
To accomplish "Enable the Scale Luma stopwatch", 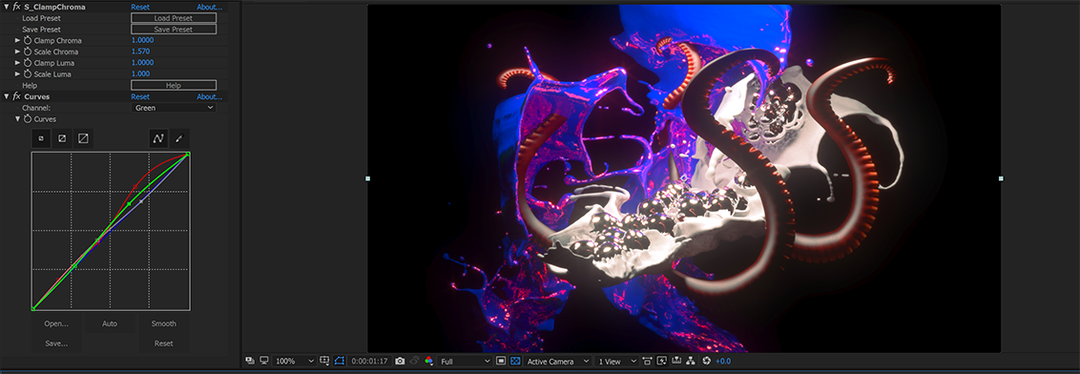I will pos(28,74).
